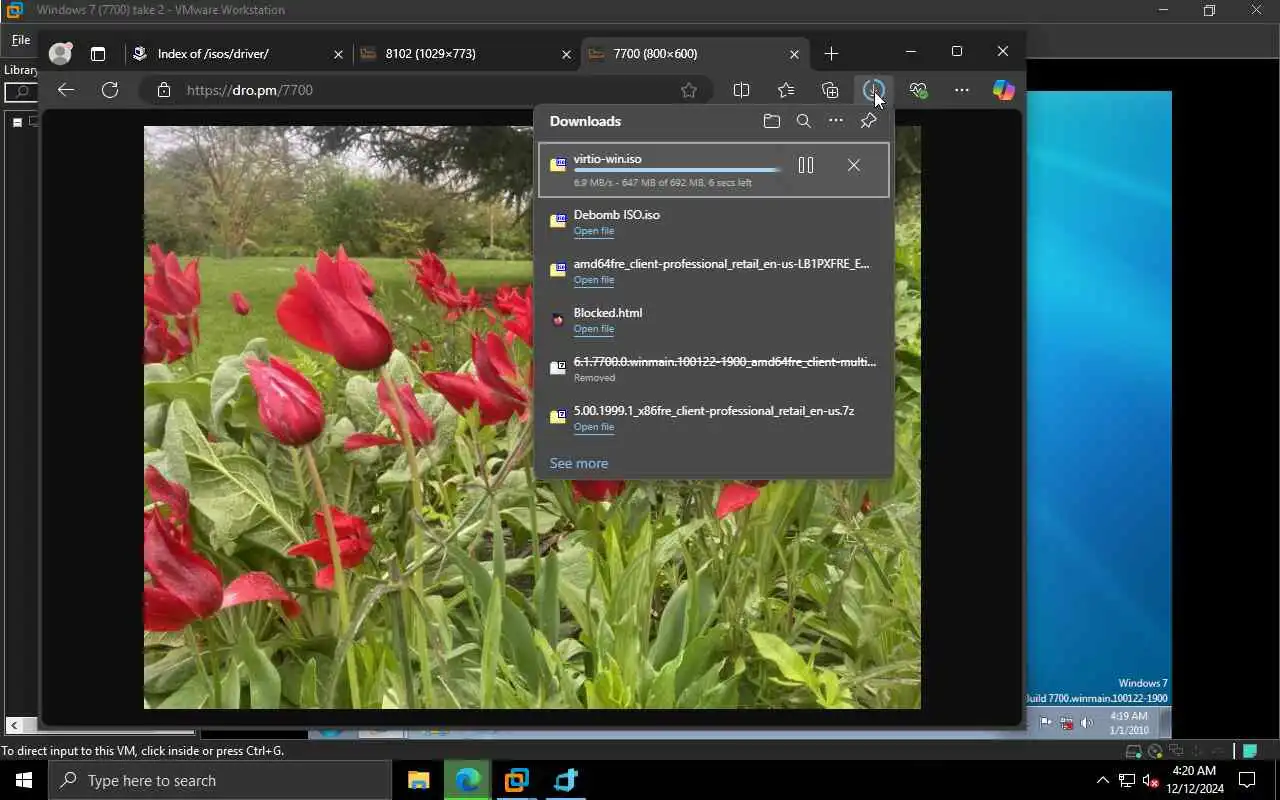Open the tab actions menu
The image size is (1280, 800).
tap(97, 54)
